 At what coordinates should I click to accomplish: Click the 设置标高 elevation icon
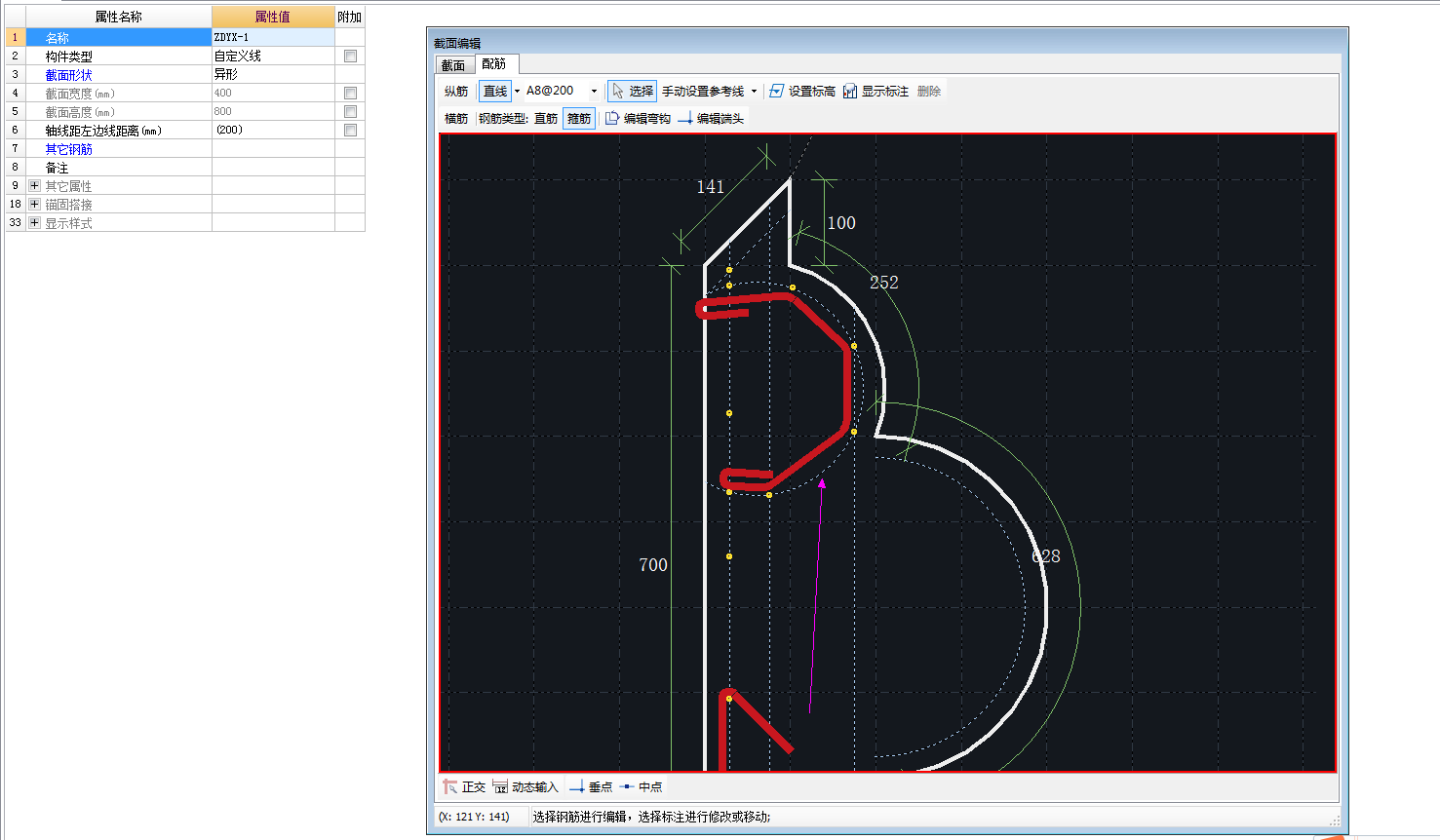tap(776, 91)
